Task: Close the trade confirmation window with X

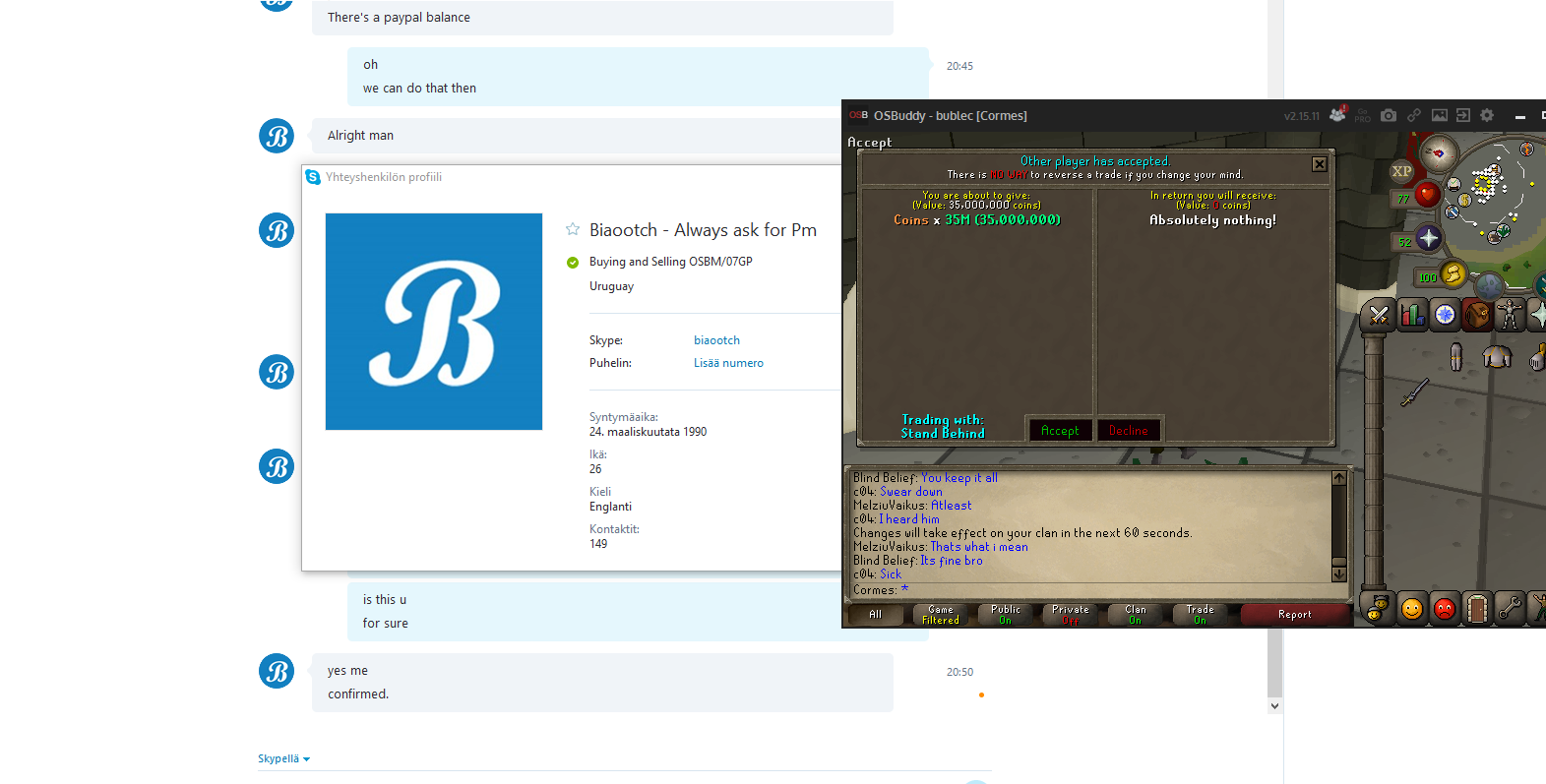Action: click(x=1320, y=164)
